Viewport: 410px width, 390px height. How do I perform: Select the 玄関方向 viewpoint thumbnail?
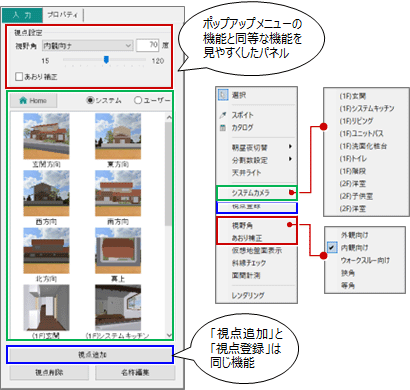(x=46, y=136)
